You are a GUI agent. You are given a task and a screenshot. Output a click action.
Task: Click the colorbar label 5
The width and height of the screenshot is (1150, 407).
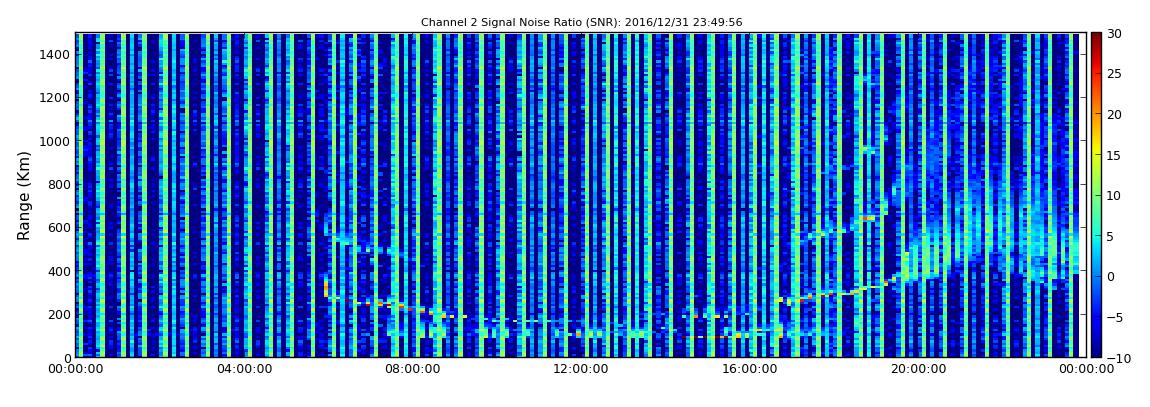[1110, 236]
